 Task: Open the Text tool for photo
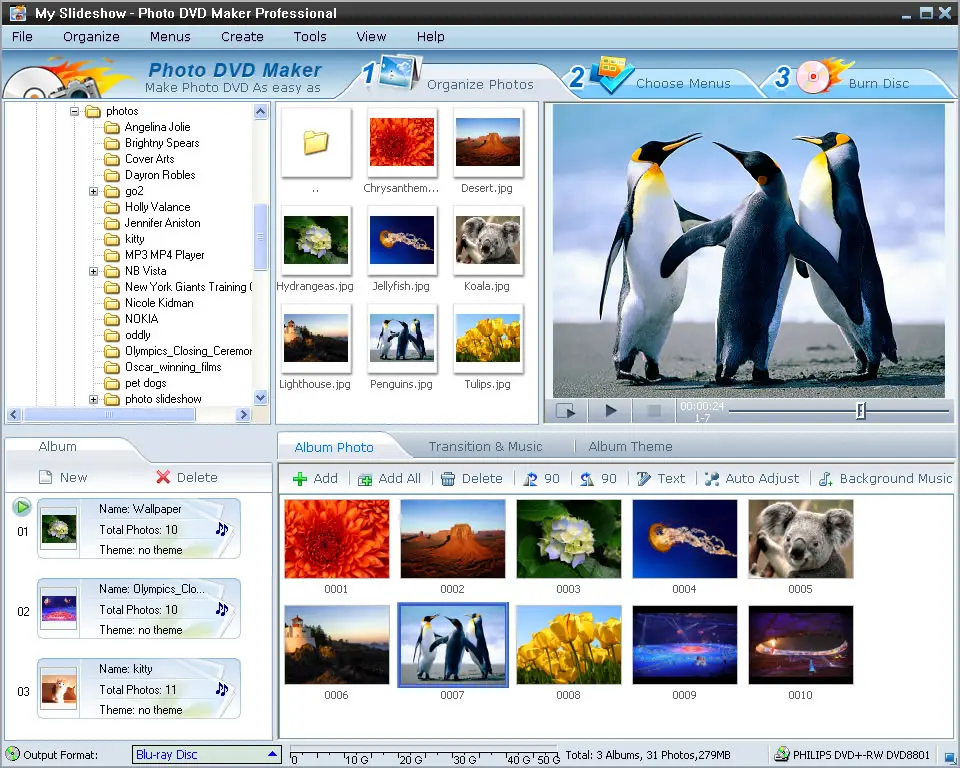(x=644, y=479)
